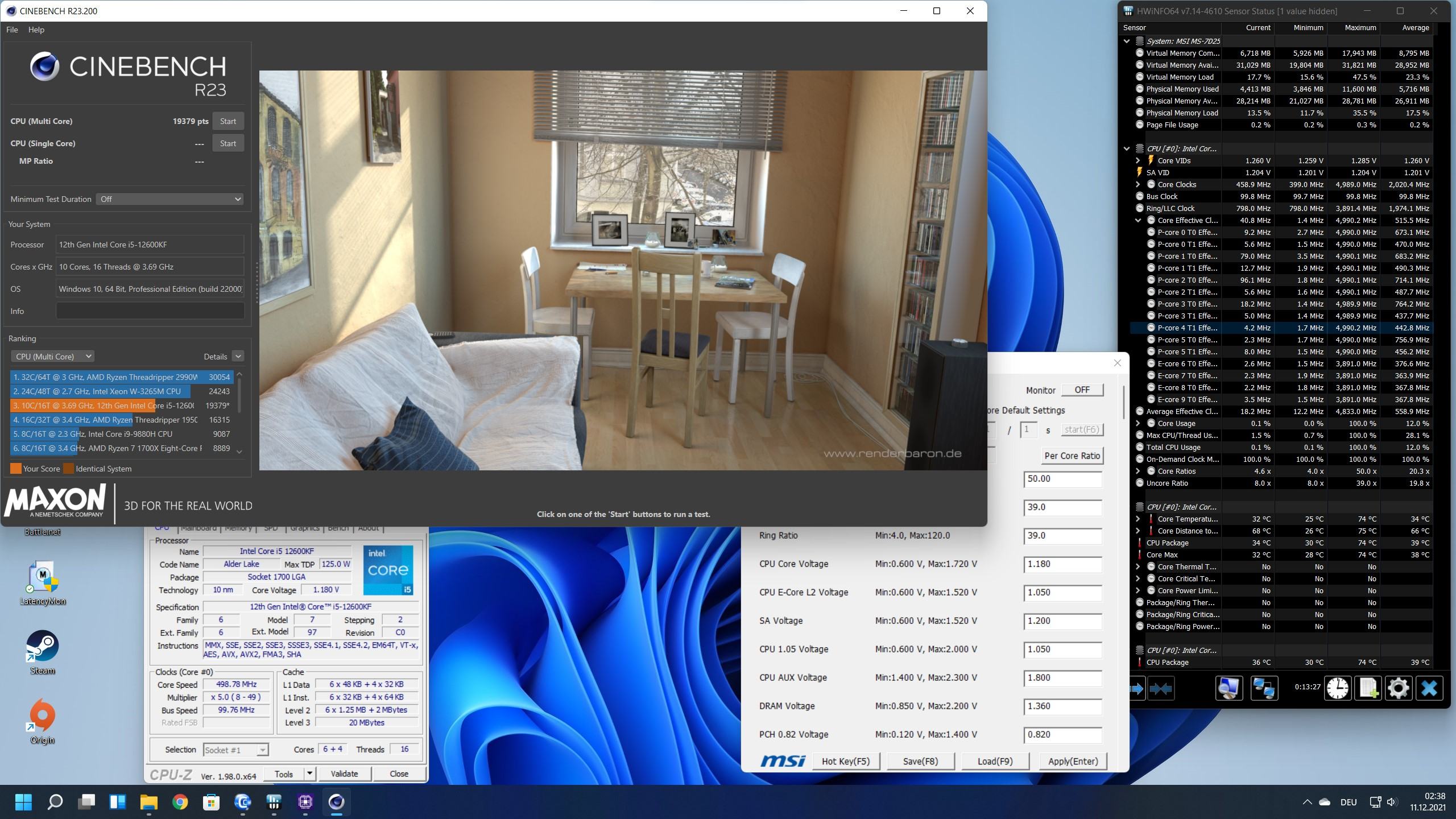The width and height of the screenshot is (1456, 819).
Task: Expand Core Usage row in HWiNFO
Action: (1138, 423)
